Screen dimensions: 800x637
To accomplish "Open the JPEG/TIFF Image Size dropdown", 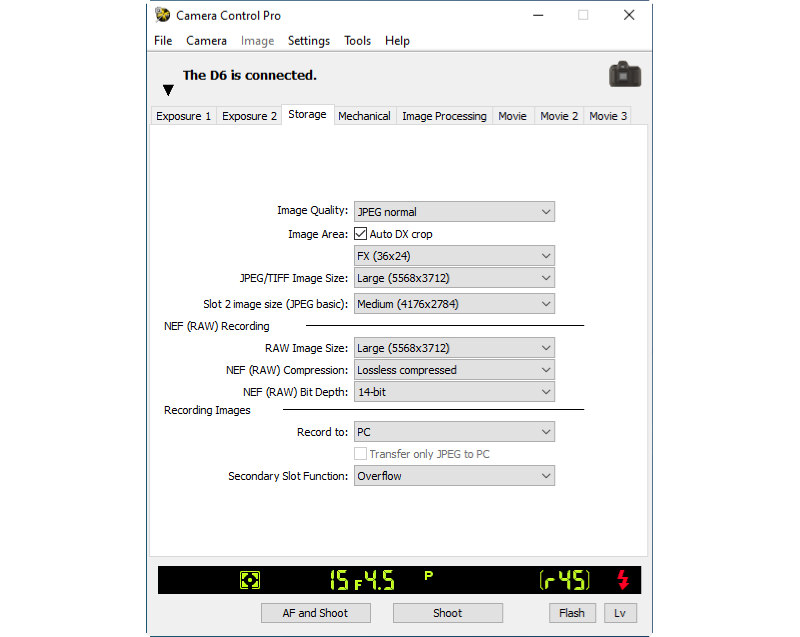I will [x=454, y=278].
